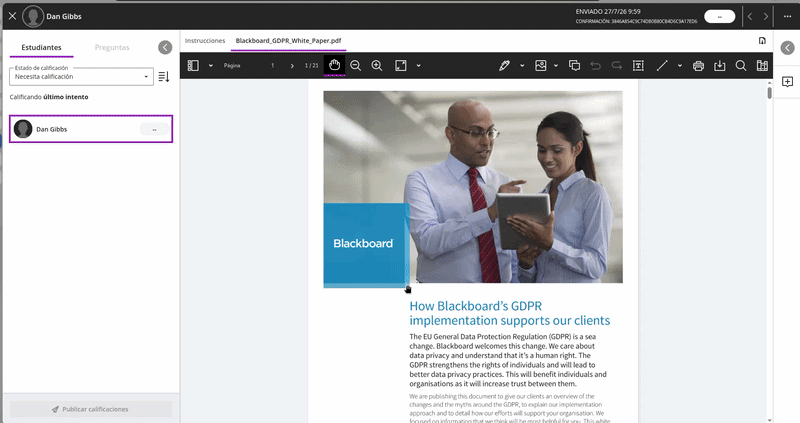Click the fit-to-page view icon
800x423 pixels.
pos(401,65)
